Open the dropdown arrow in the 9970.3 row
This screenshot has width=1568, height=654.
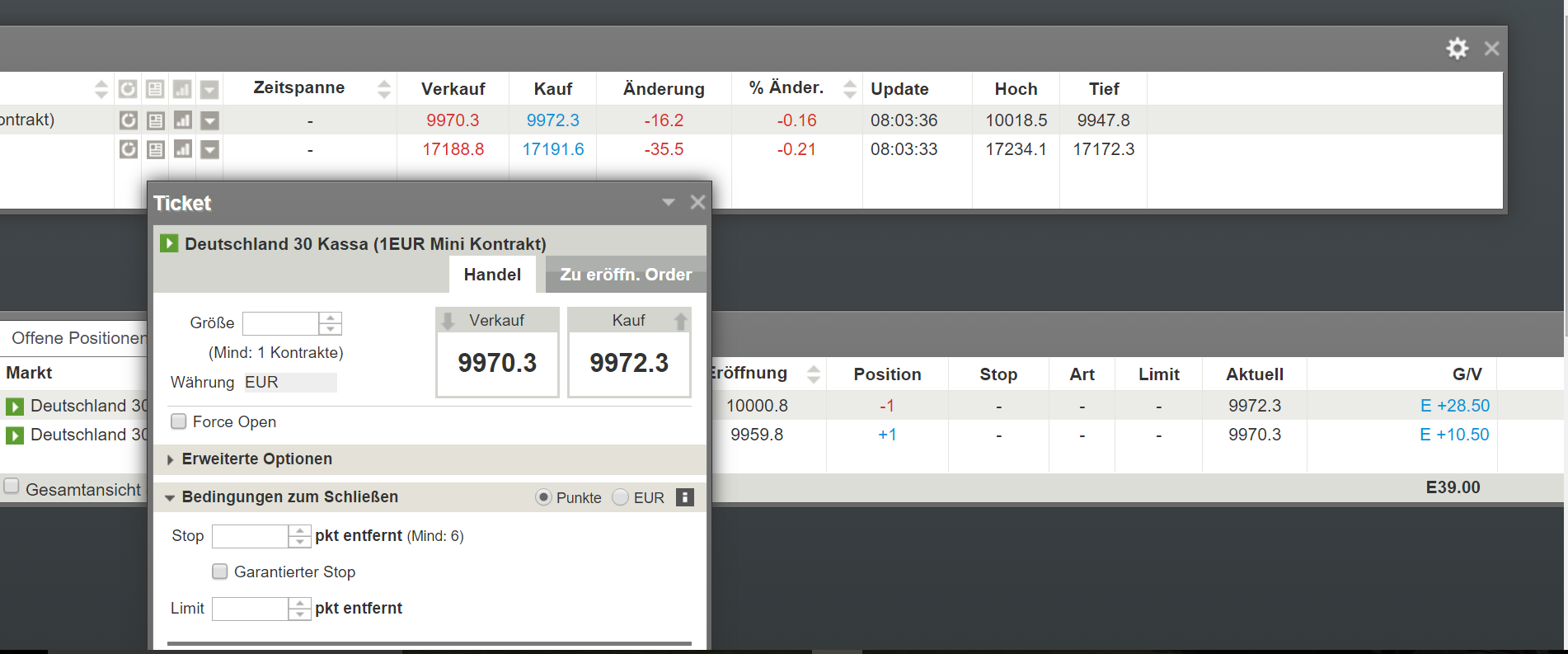click(210, 120)
